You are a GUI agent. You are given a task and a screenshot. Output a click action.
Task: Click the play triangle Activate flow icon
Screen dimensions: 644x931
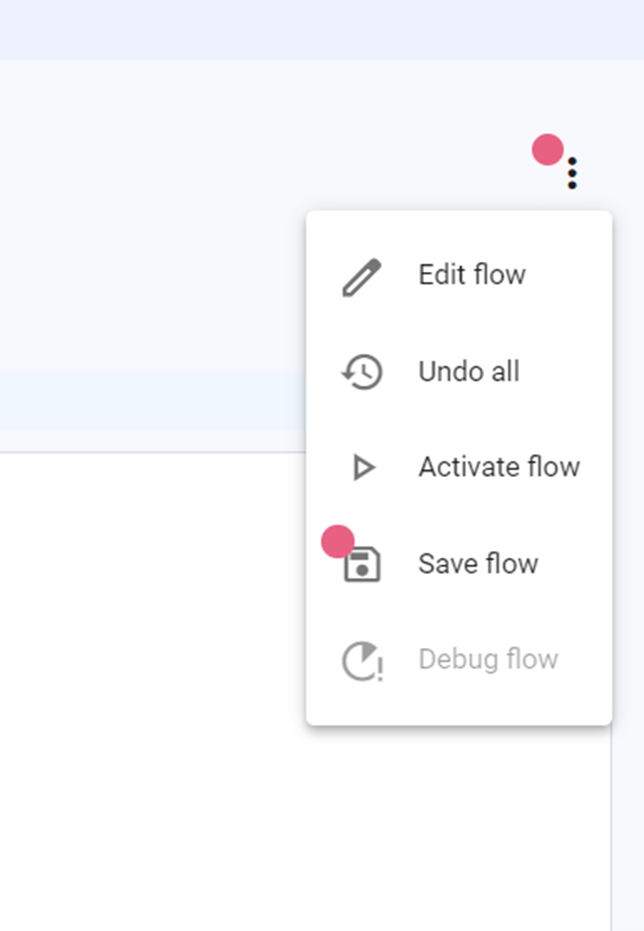click(x=362, y=467)
